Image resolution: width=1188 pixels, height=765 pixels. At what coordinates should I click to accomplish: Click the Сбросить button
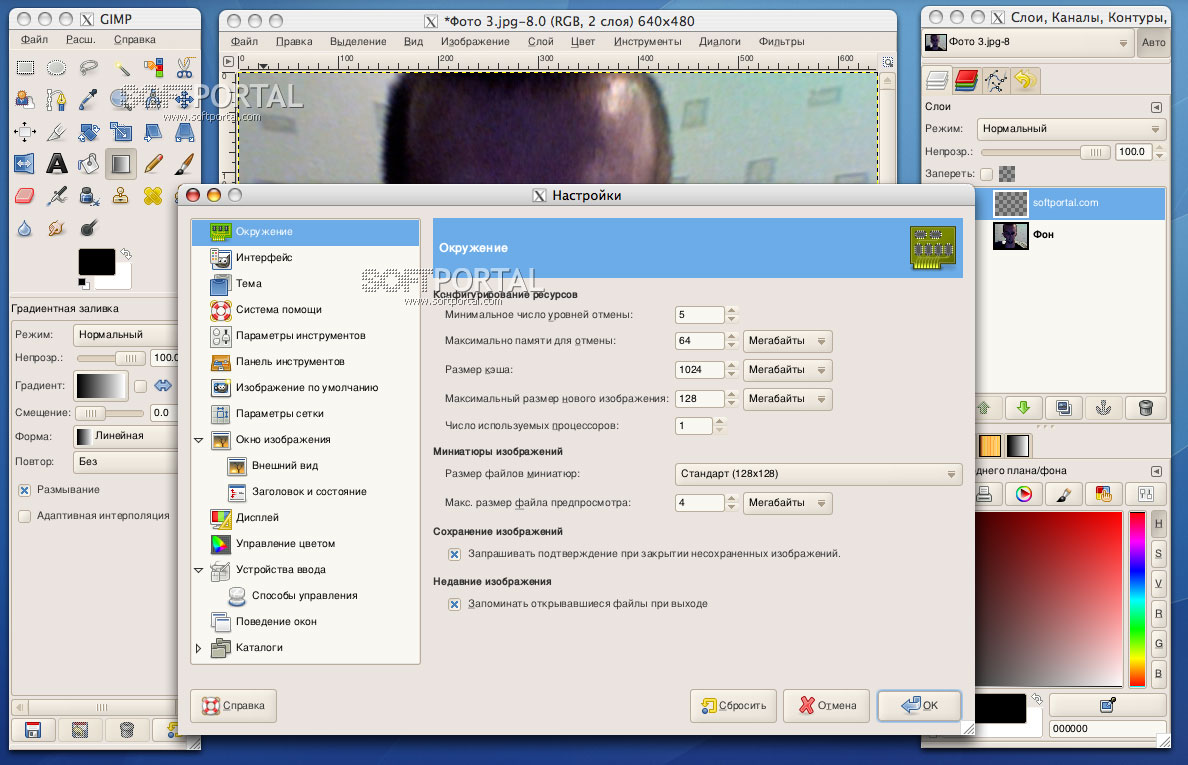click(x=733, y=705)
